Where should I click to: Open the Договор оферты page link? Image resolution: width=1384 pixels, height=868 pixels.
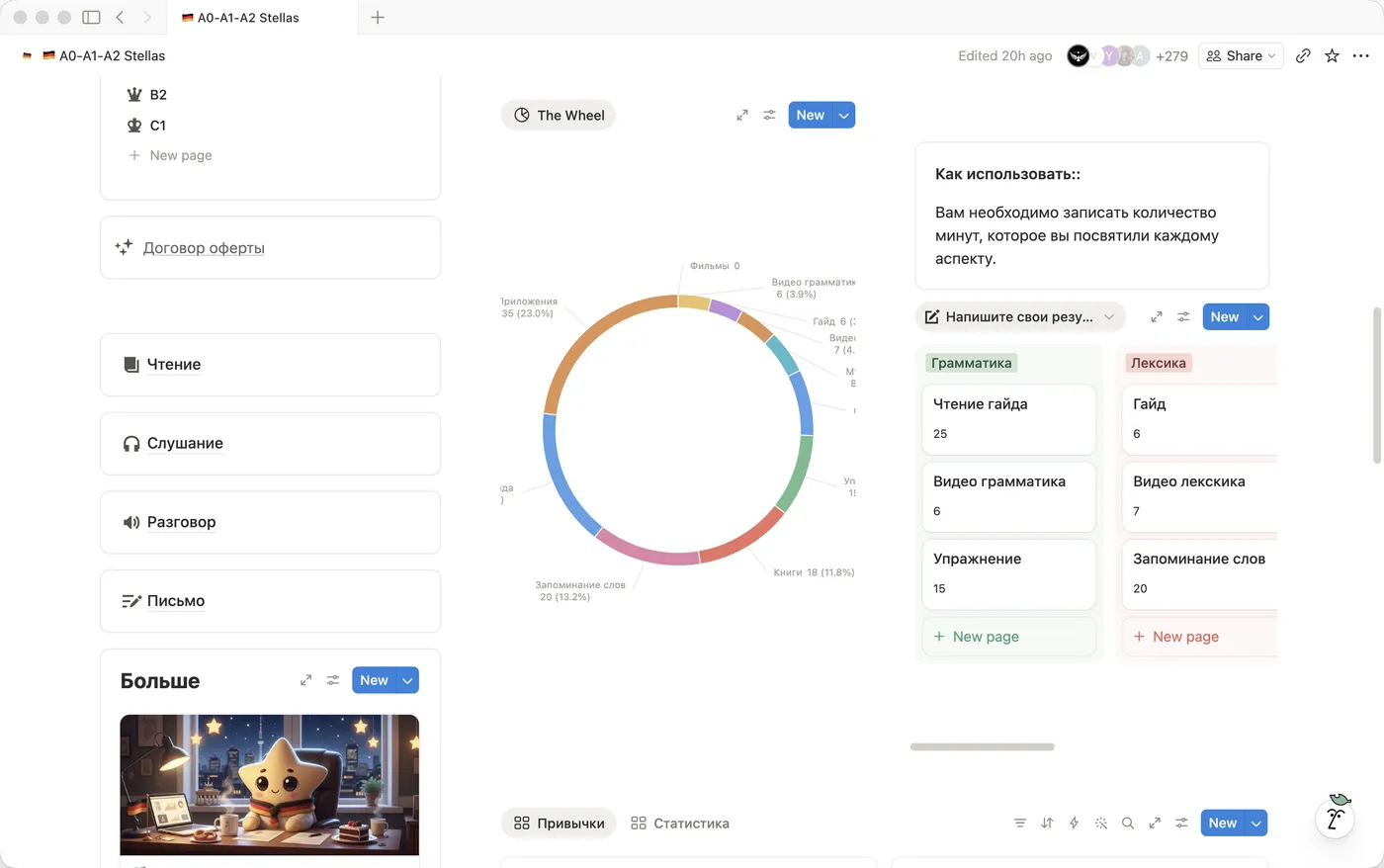(x=204, y=248)
